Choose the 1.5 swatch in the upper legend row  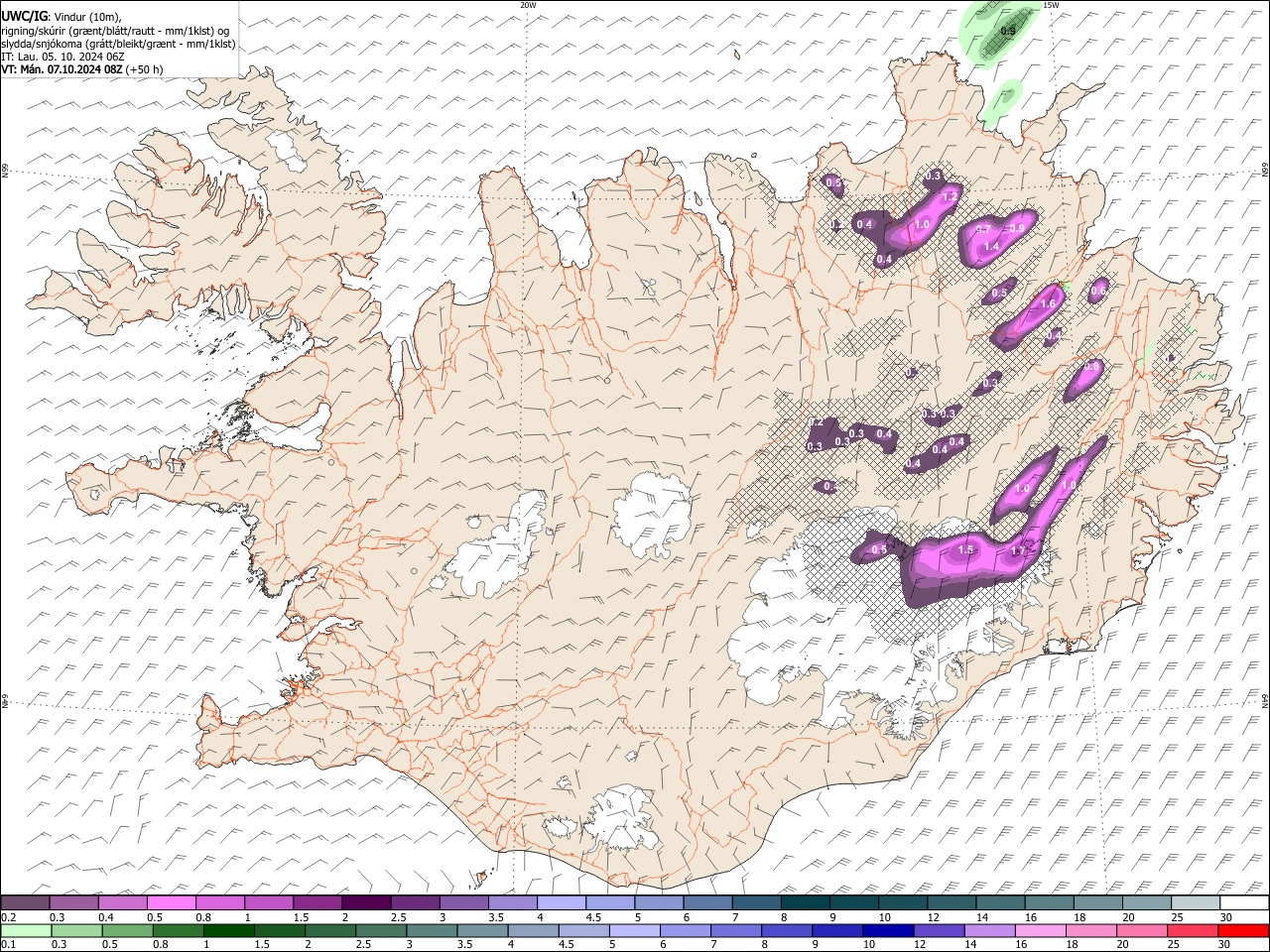click(x=317, y=902)
